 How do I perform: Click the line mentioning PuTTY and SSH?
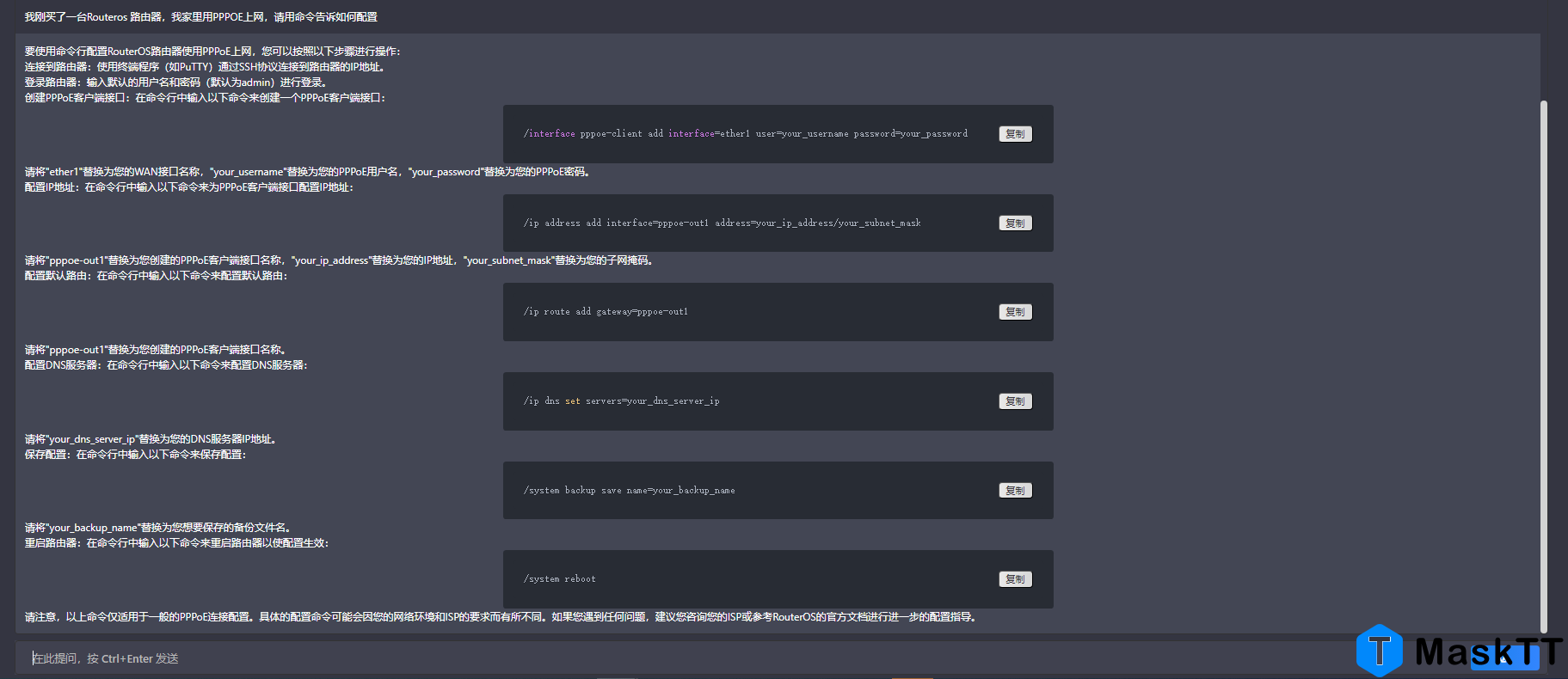tap(205, 67)
